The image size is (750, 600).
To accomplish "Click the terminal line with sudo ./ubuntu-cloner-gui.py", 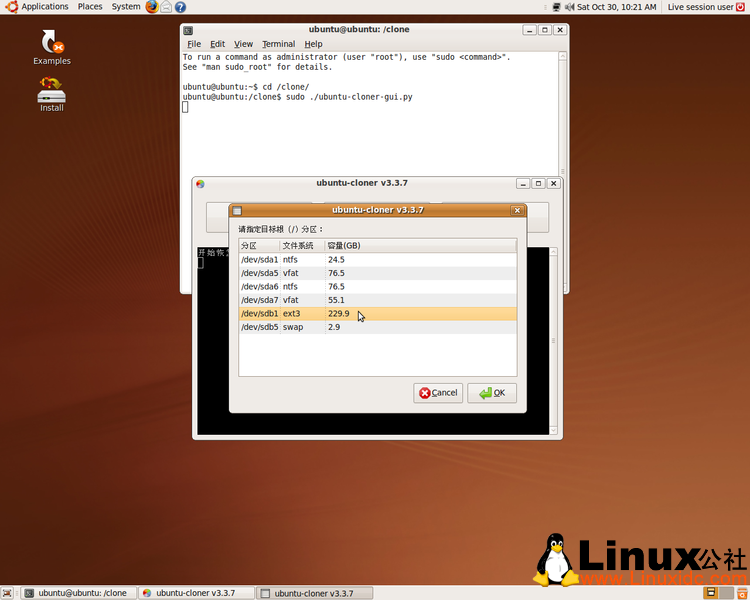I will point(298,97).
